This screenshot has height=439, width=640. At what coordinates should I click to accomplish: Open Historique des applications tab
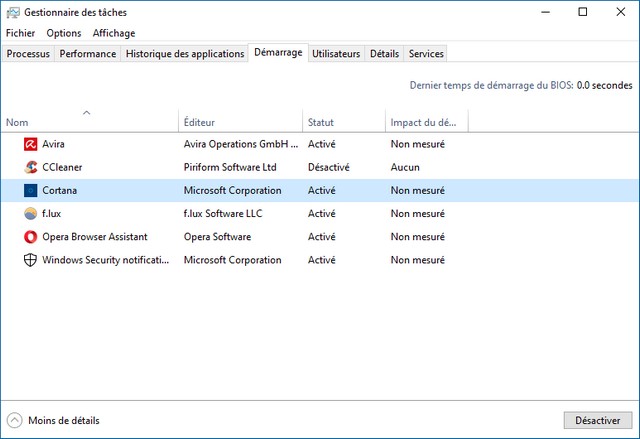185,54
